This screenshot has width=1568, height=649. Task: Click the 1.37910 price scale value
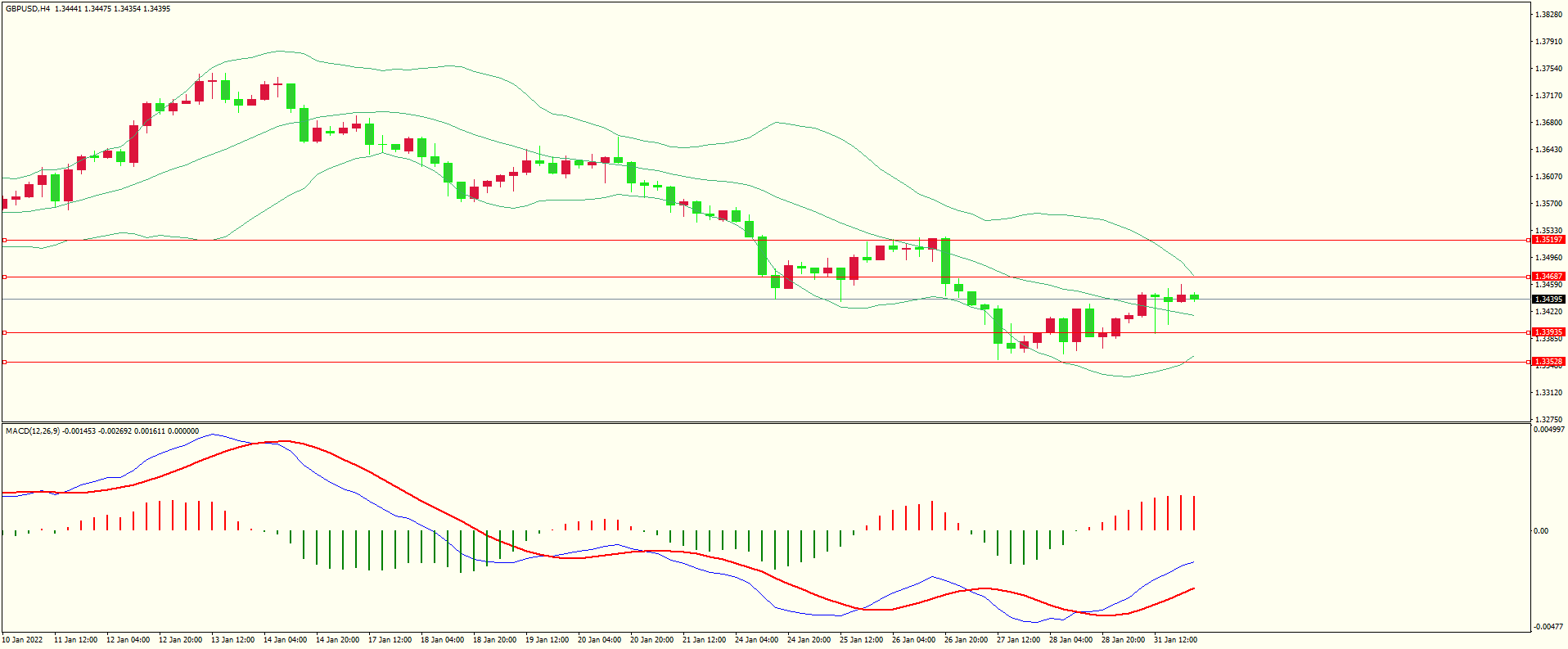(x=1548, y=42)
